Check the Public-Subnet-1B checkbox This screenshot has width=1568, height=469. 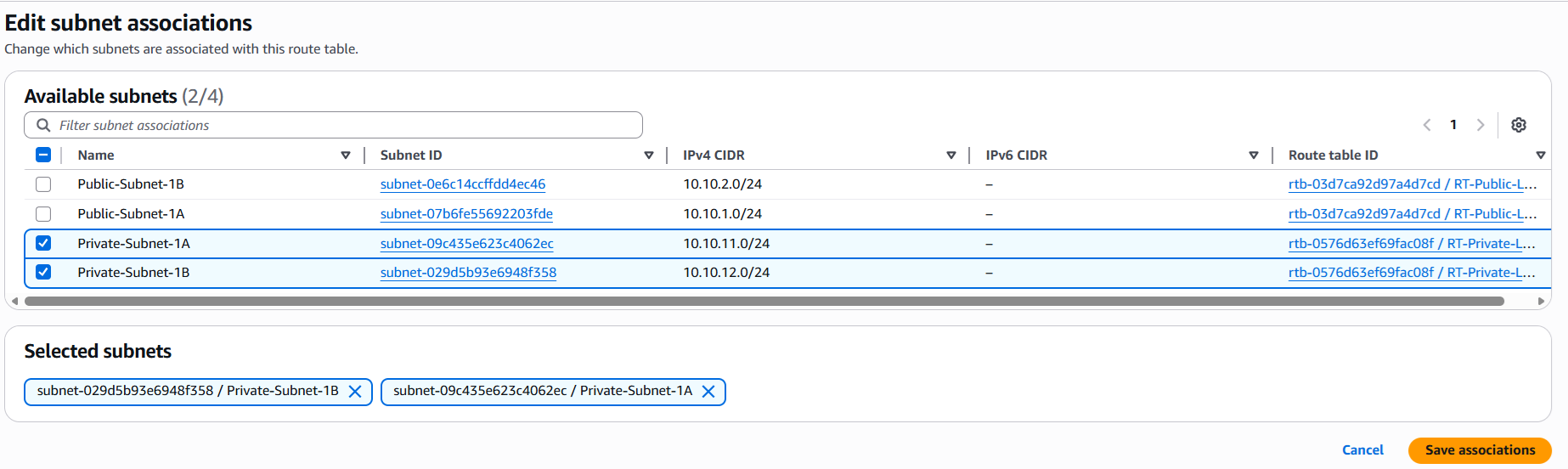click(43, 184)
